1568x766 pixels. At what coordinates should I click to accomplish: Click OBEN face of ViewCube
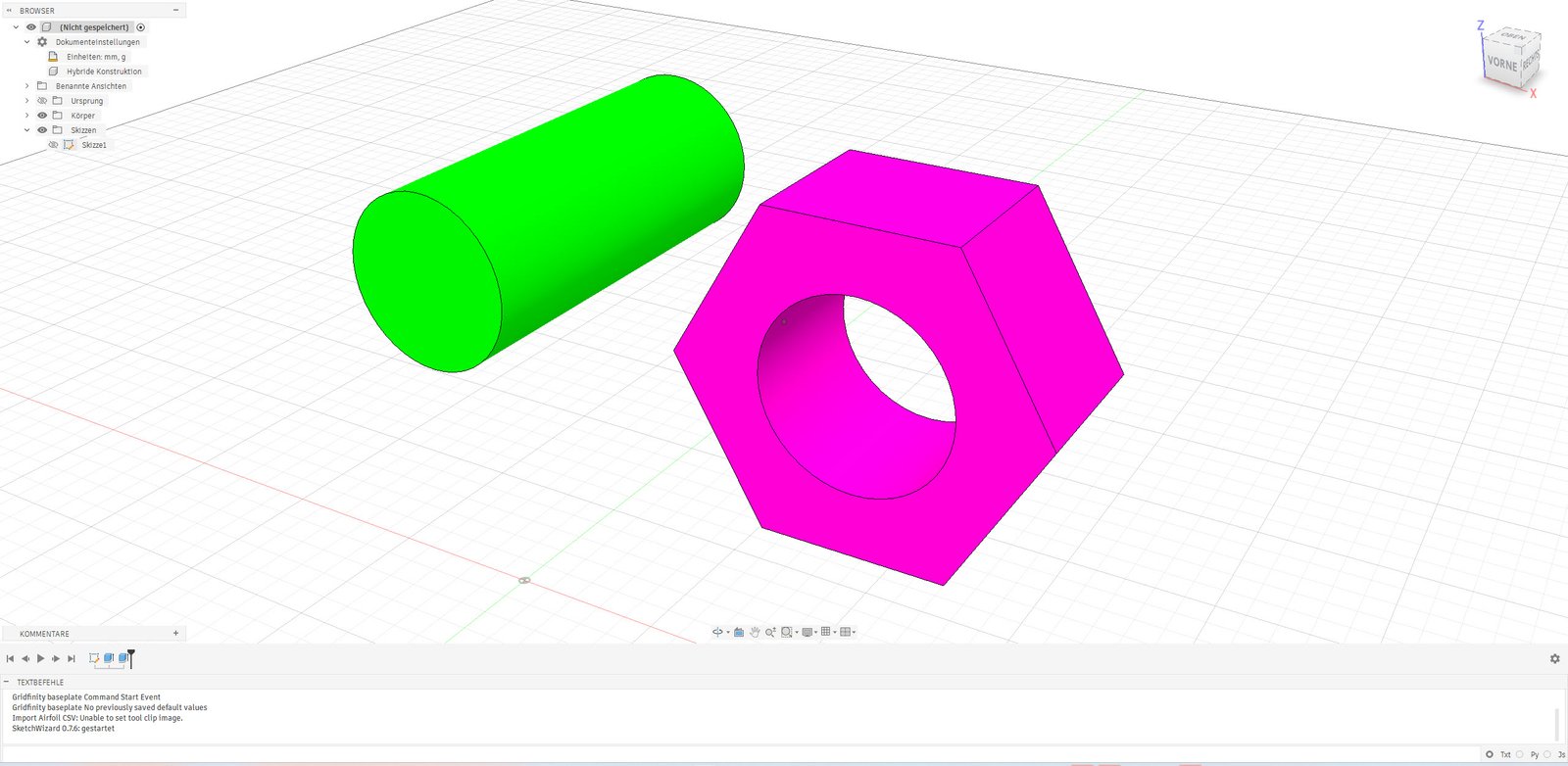point(1514,36)
